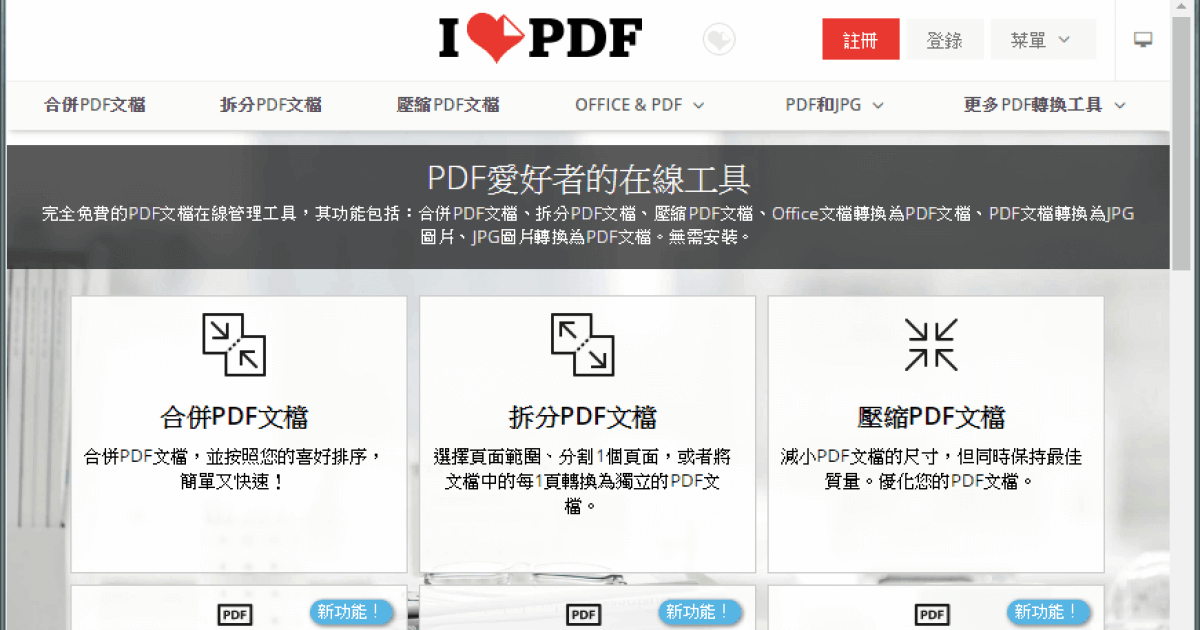Select 拆分PDF文檔 in navigation bar

click(x=271, y=105)
